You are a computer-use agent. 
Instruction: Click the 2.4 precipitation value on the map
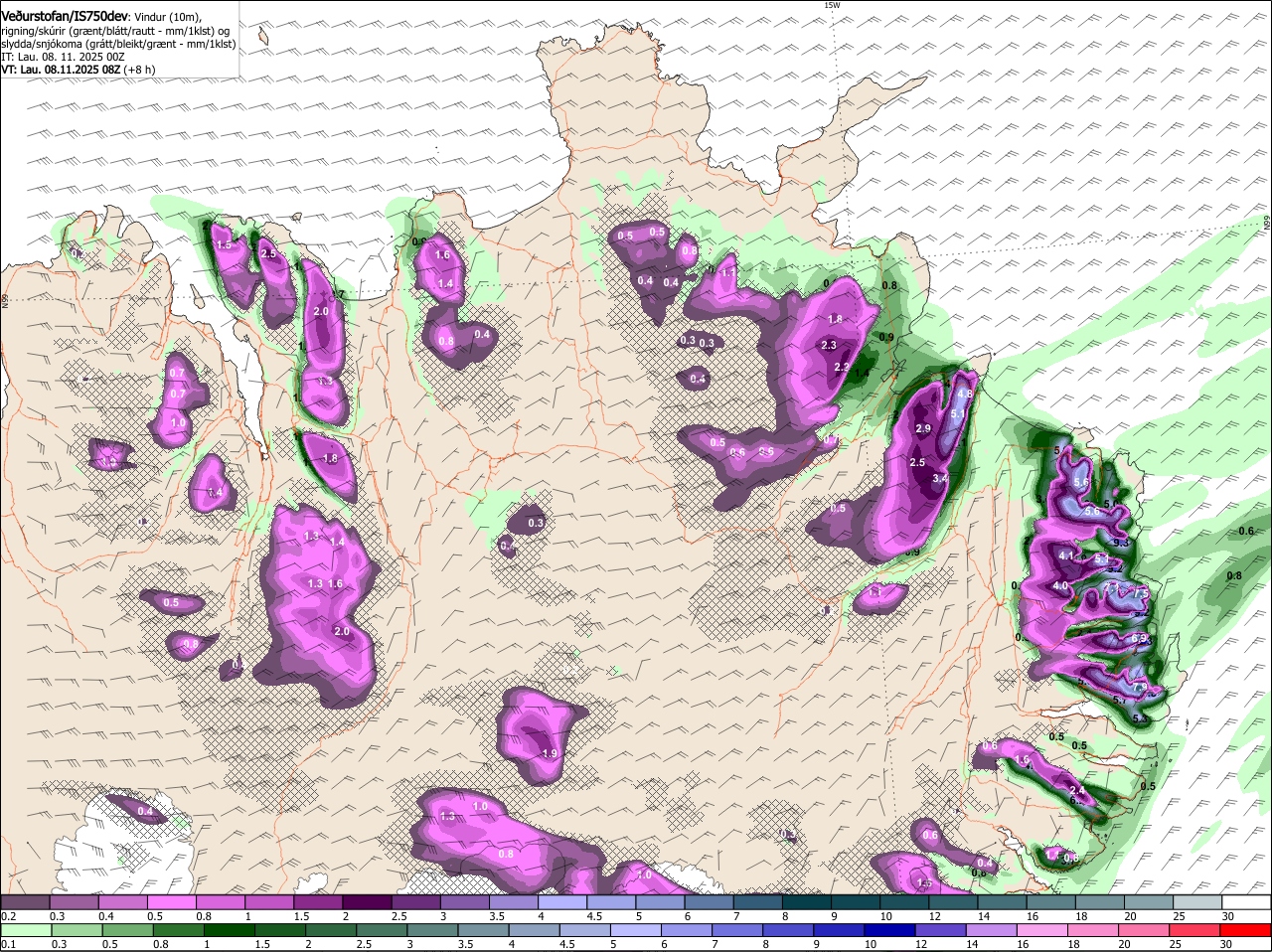click(1076, 790)
